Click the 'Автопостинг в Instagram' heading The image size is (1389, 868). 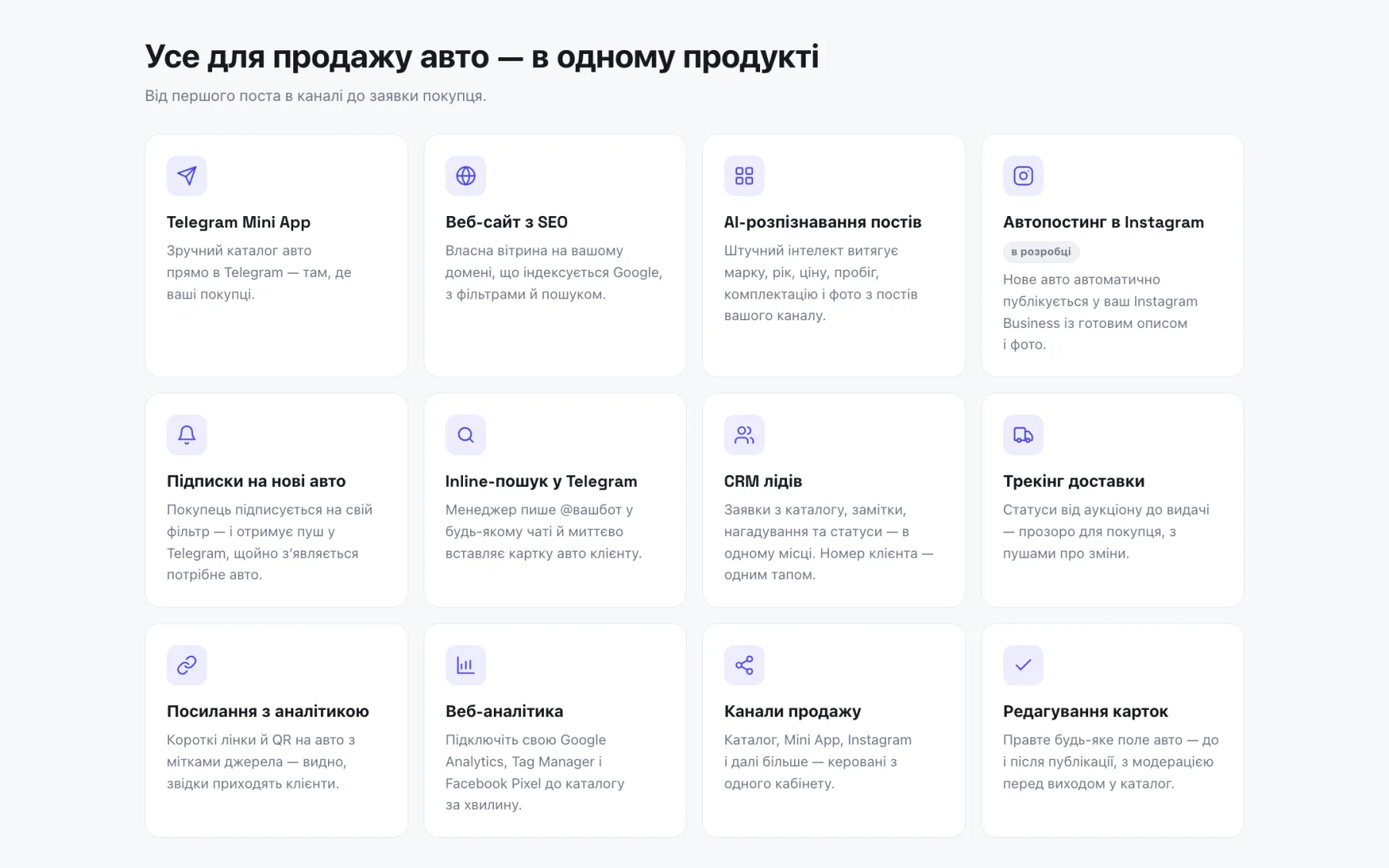click(x=1103, y=222)
